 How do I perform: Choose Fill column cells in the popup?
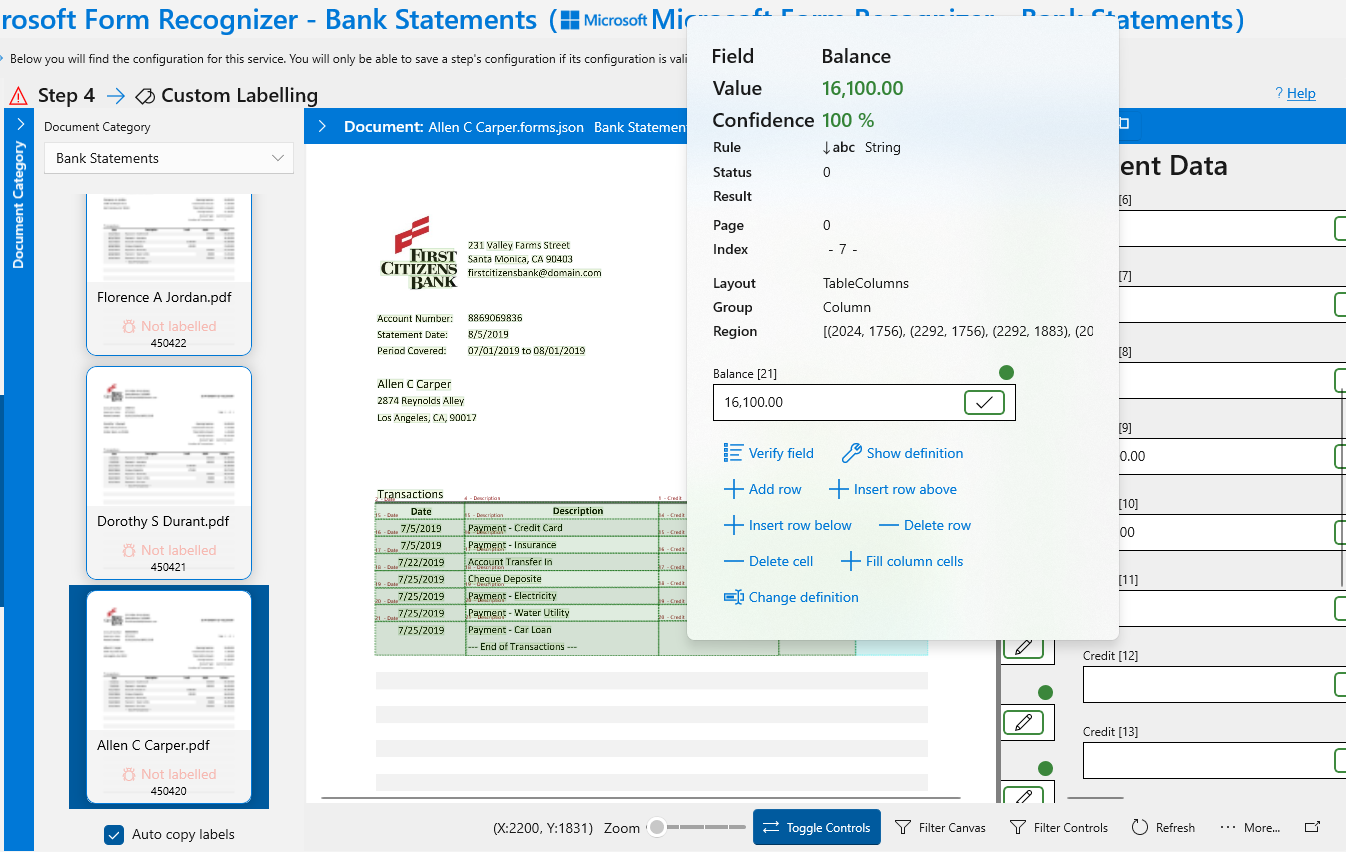coord(902,561)
